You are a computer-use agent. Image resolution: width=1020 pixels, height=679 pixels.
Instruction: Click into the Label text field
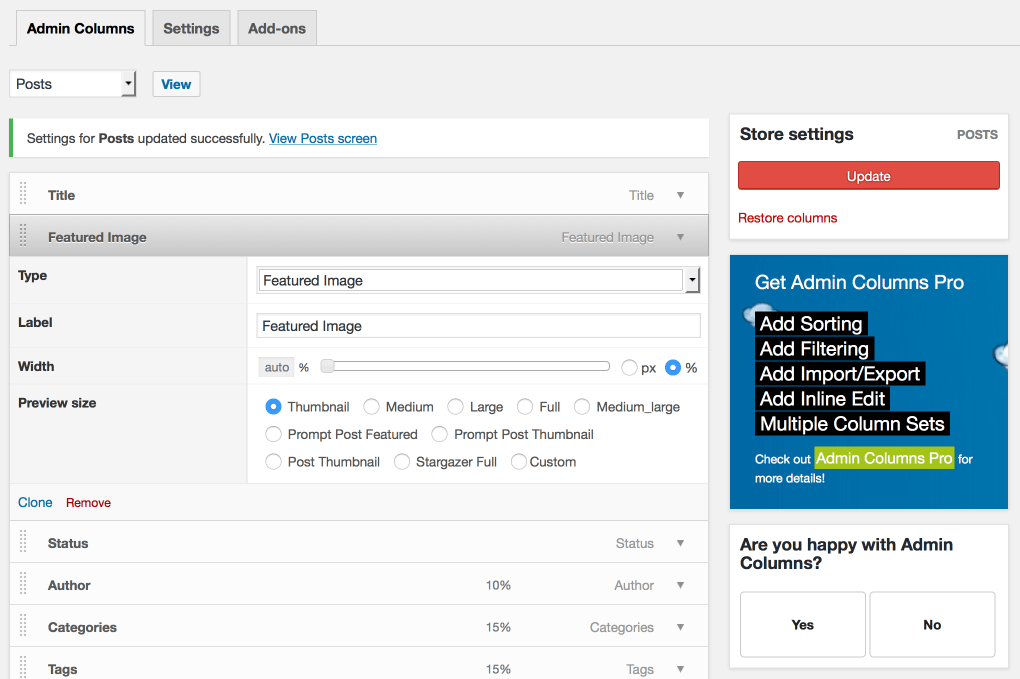(478, 326)
